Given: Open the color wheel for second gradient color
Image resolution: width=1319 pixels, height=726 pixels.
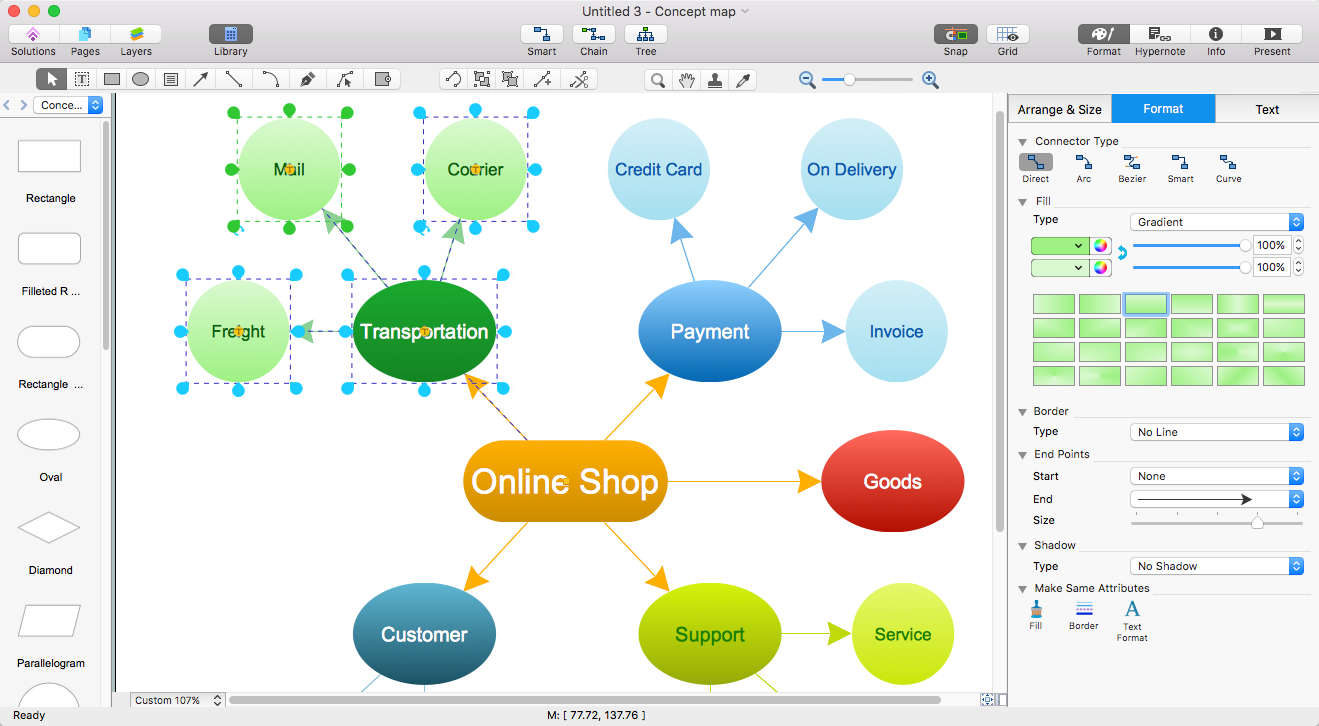Looking at the screenshot, I should pos(1100,267).
